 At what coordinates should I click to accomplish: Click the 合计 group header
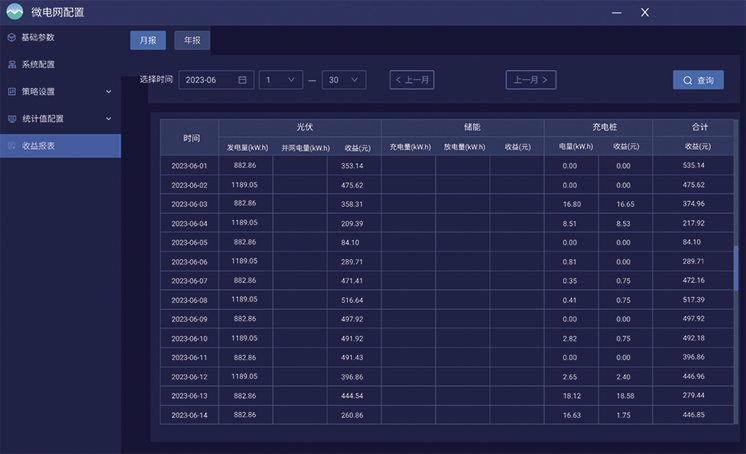coord(693,128)
